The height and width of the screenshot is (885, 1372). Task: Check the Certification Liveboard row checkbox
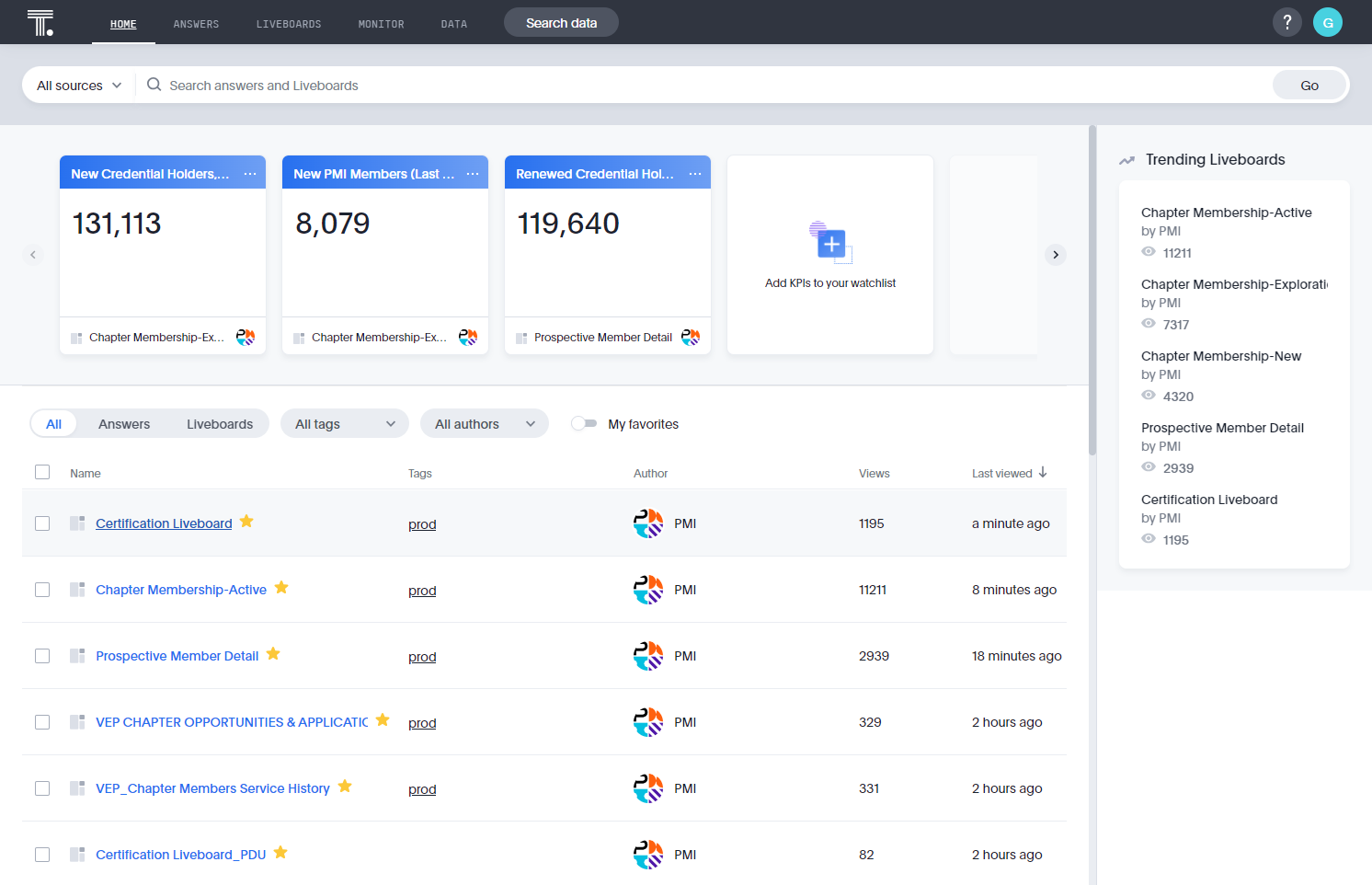(x=42, y=523)
